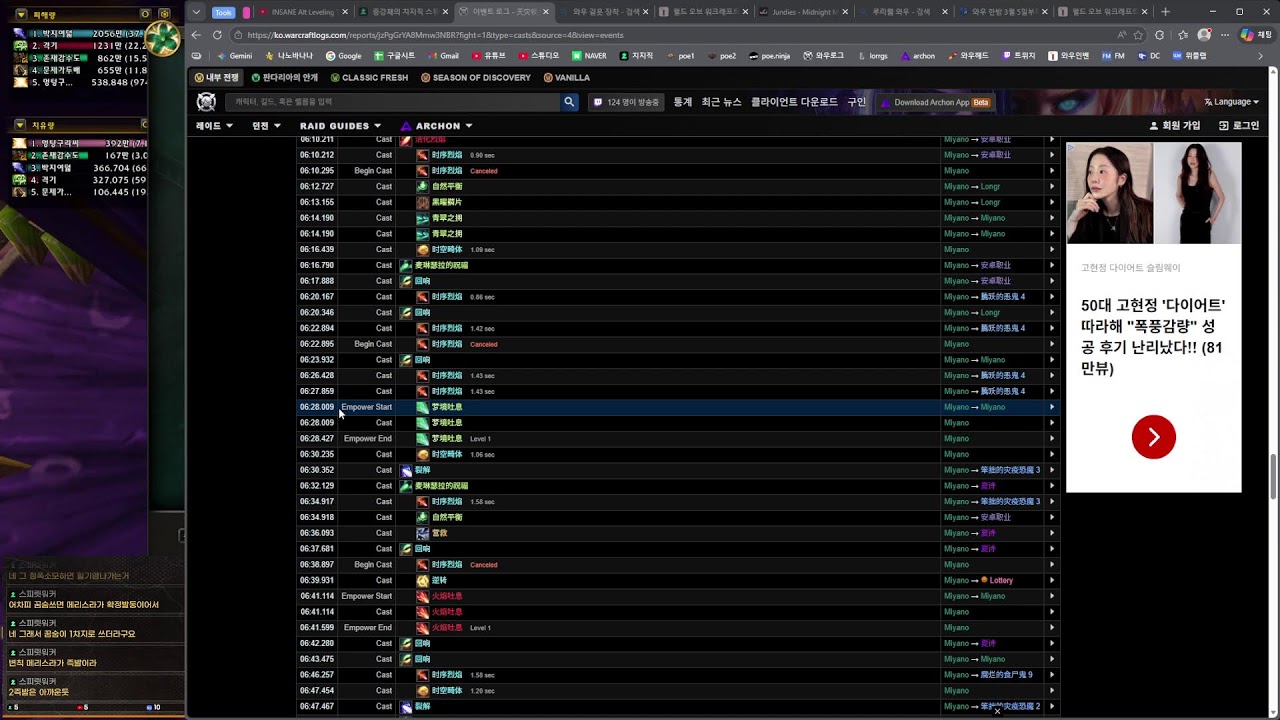Click the Warcraft Logs site logo
1280x720 pixels.
[206, 102]
